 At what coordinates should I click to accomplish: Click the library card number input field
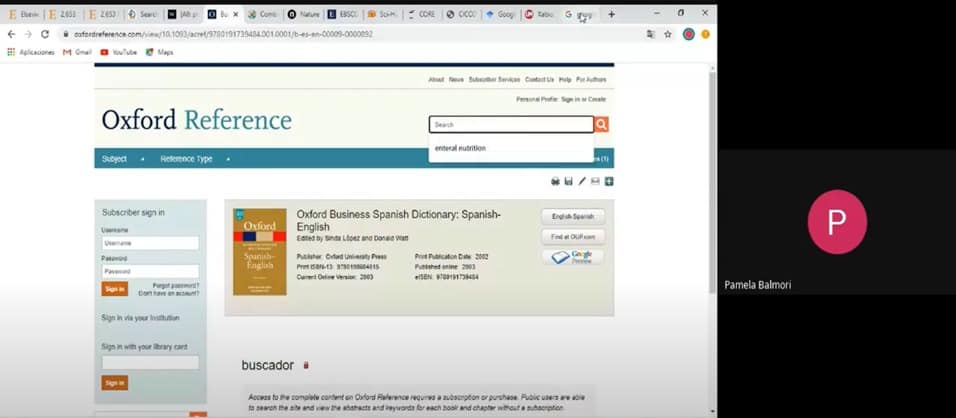pos(150,363)
